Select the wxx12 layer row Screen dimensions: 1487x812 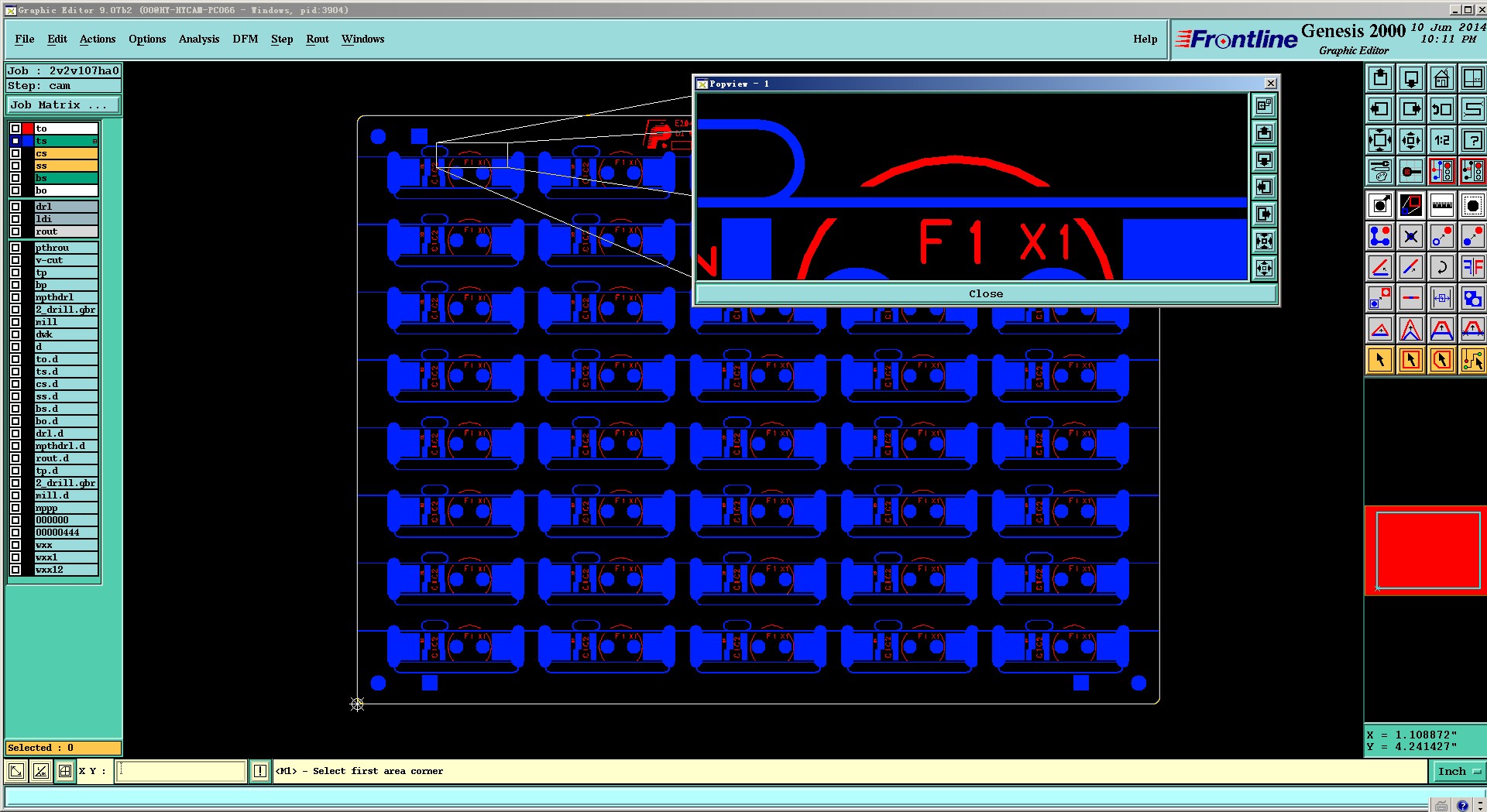click(x=67, y=570)
